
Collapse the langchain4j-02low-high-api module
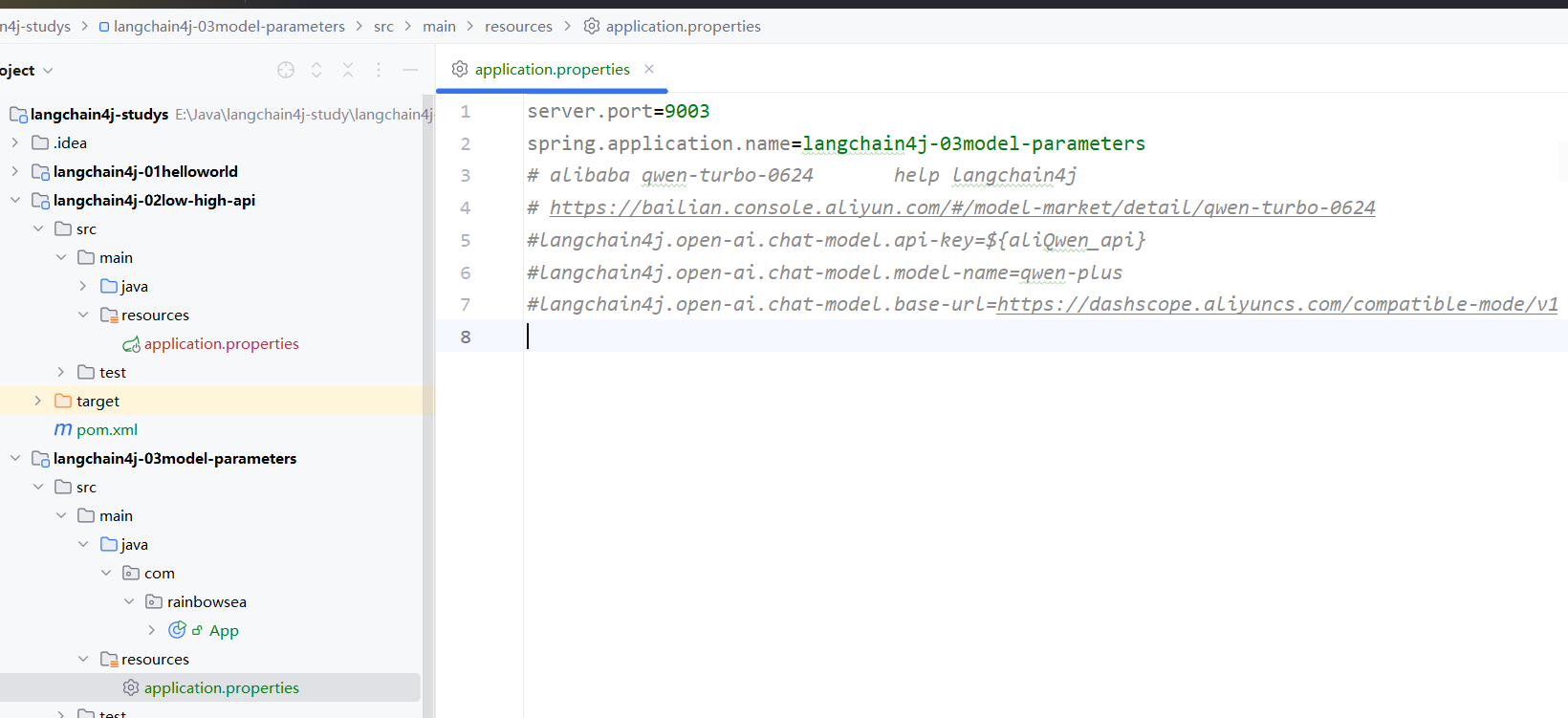[x=14, y=200]
